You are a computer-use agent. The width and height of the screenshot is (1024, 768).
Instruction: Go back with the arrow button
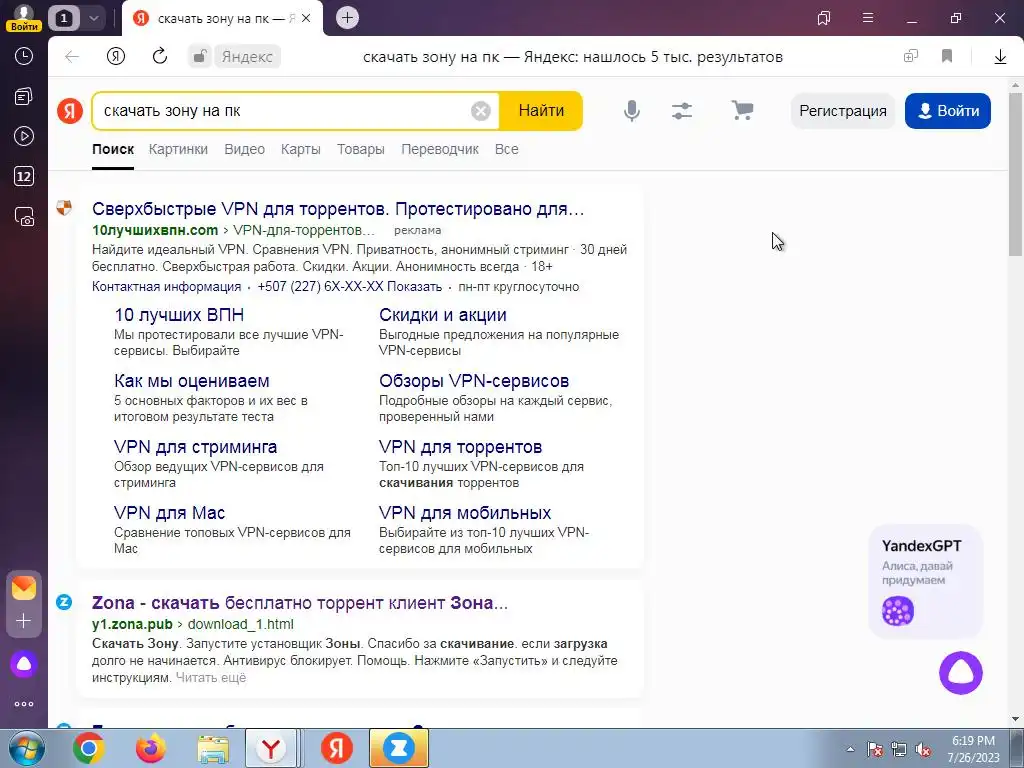click(72, 57)
